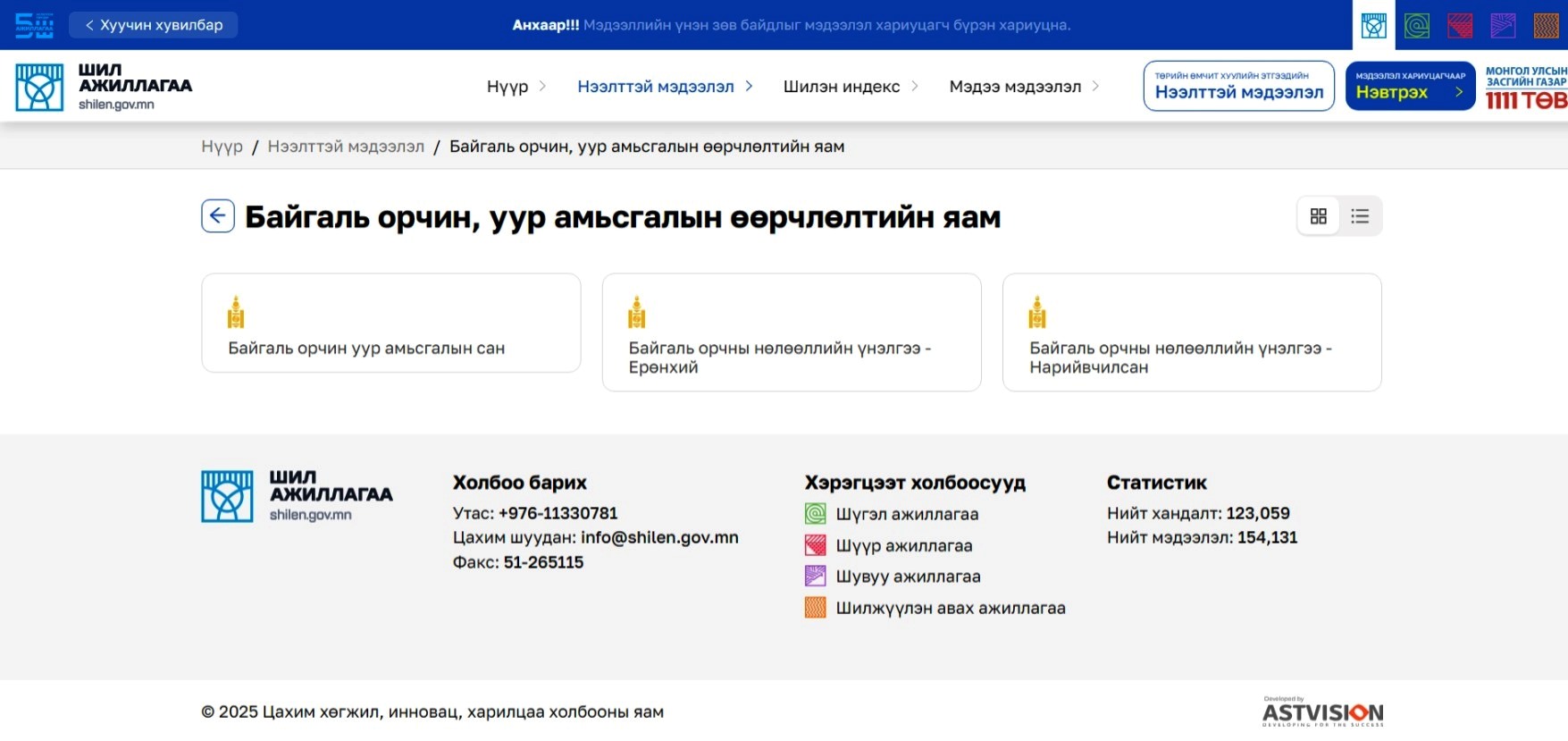This screenshot has height=741, width=1568.
Task: Expand the Нүүр menu chevron
Action: 542,87
